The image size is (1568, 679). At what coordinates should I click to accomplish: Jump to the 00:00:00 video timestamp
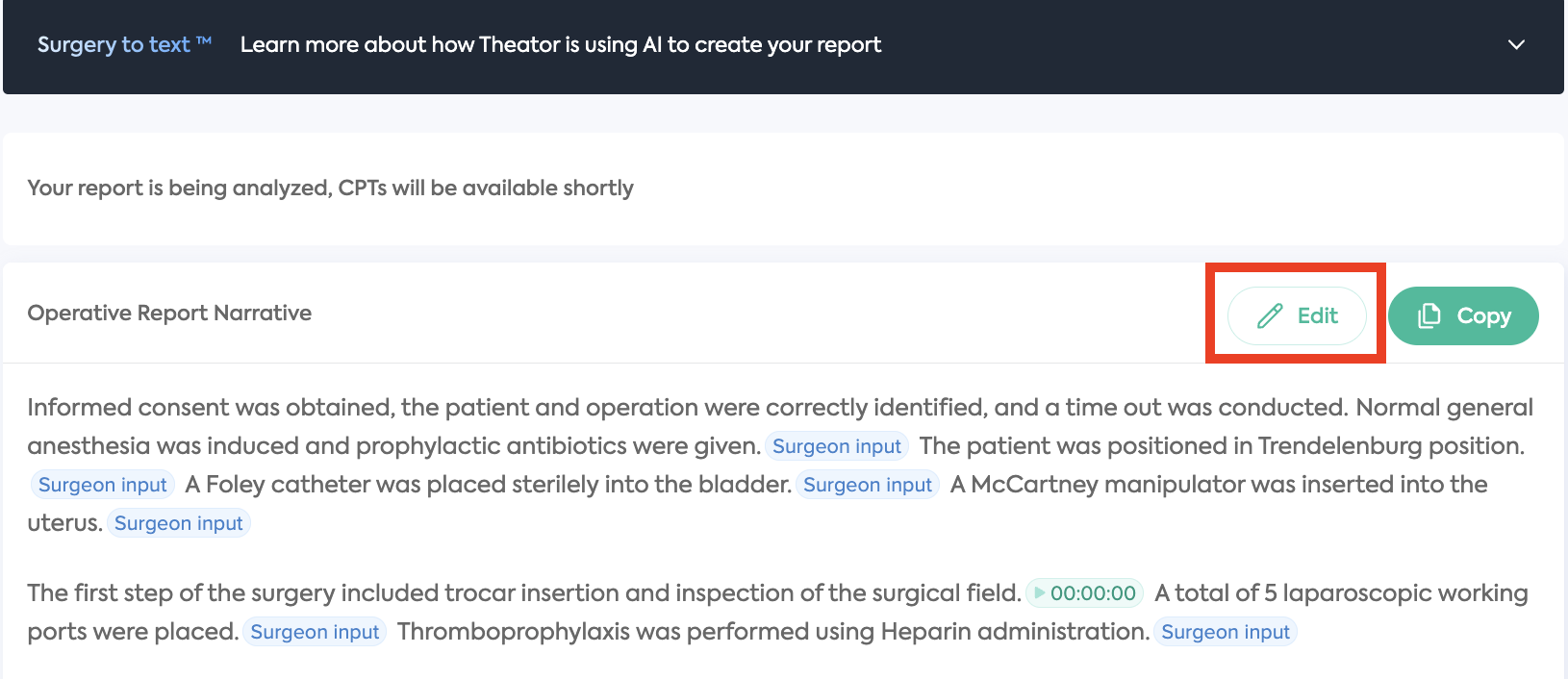pyautogui.click(x=1092, y=593)
